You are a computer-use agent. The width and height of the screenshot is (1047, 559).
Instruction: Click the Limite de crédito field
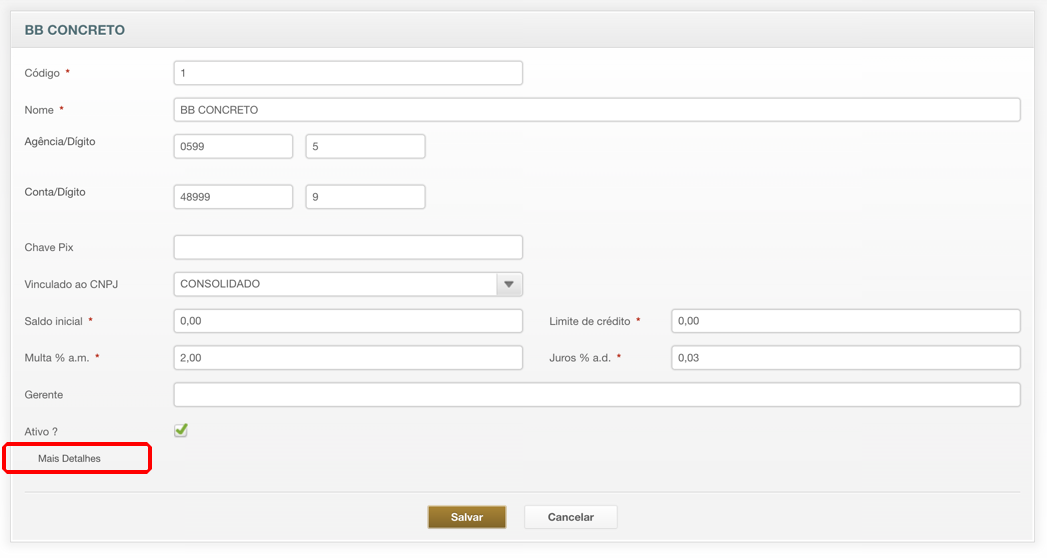[845, 321]
